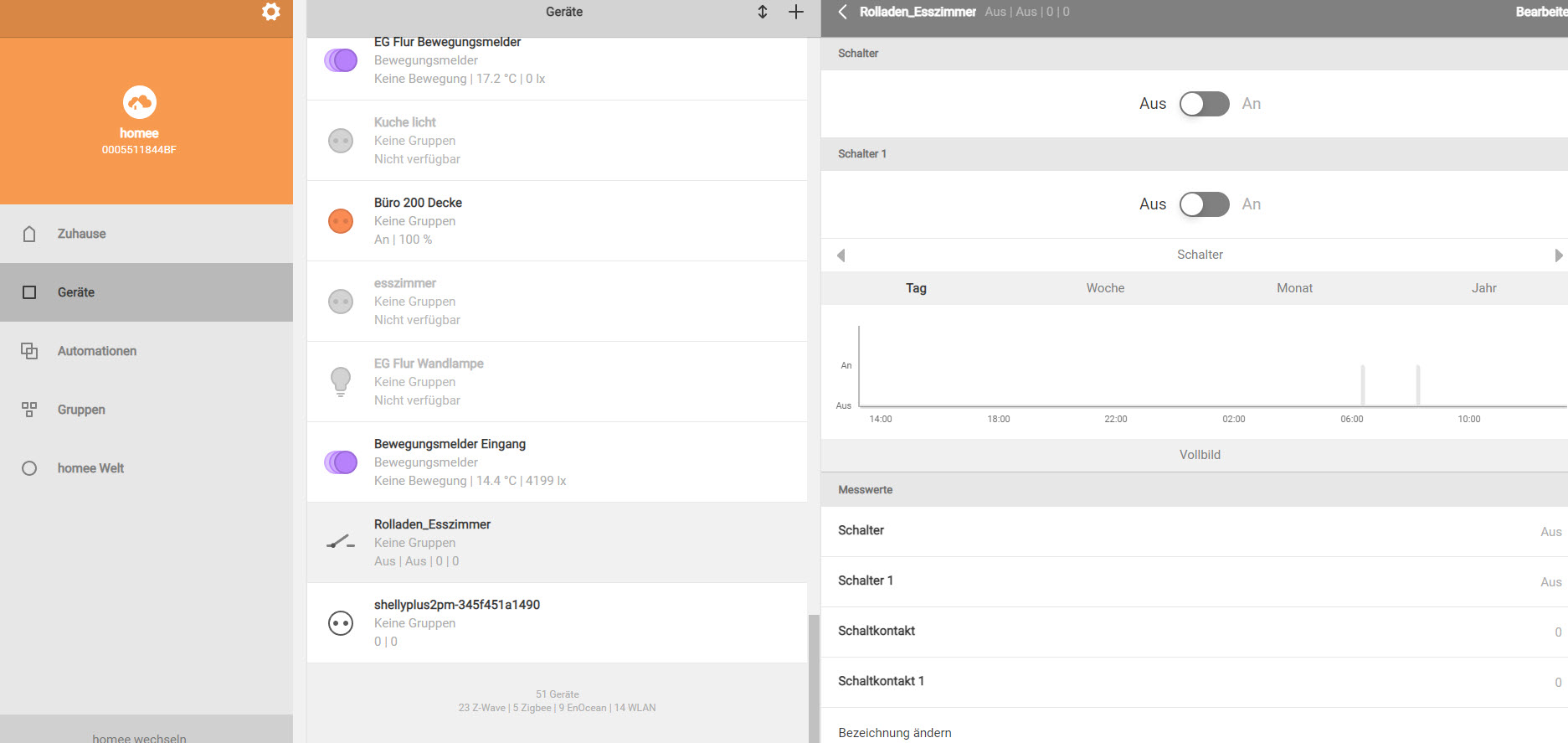The width and height of the screenshot is (1568, 743).
Task: Click the Zuhause house icon
Action: [x=29, y=234]
